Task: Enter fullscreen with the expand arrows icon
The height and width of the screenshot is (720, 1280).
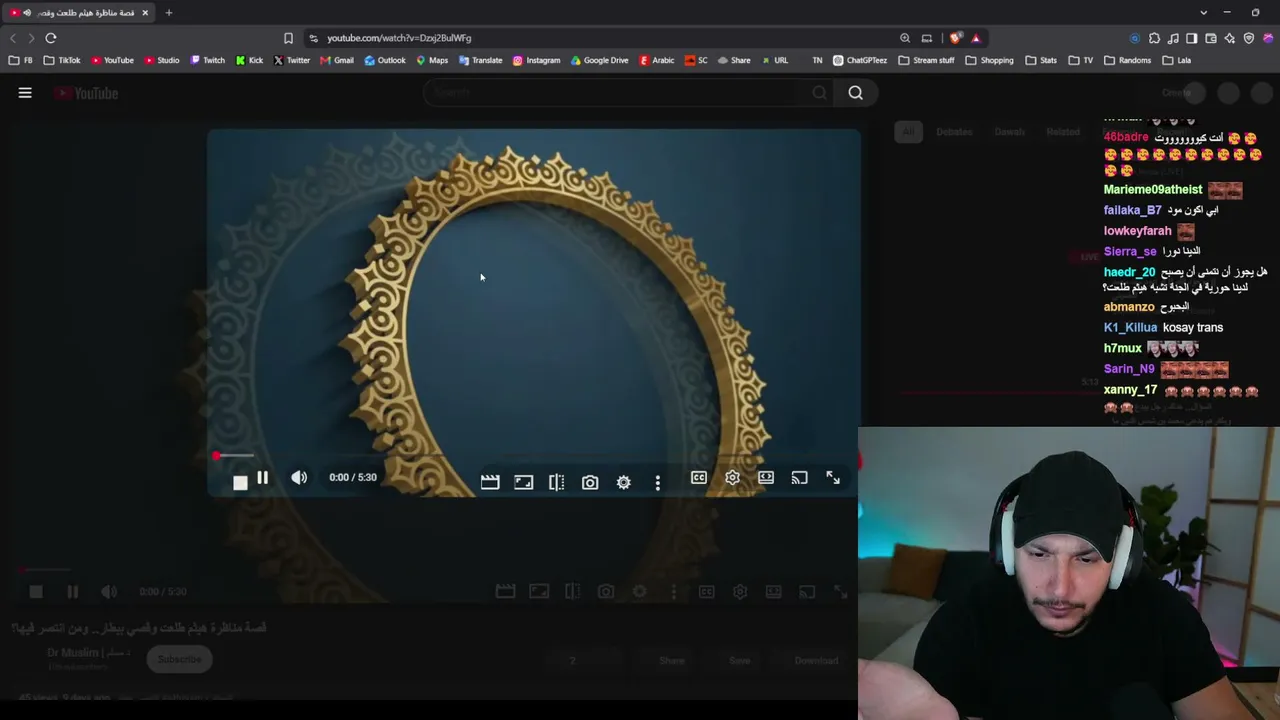Action: click(833, 478)
